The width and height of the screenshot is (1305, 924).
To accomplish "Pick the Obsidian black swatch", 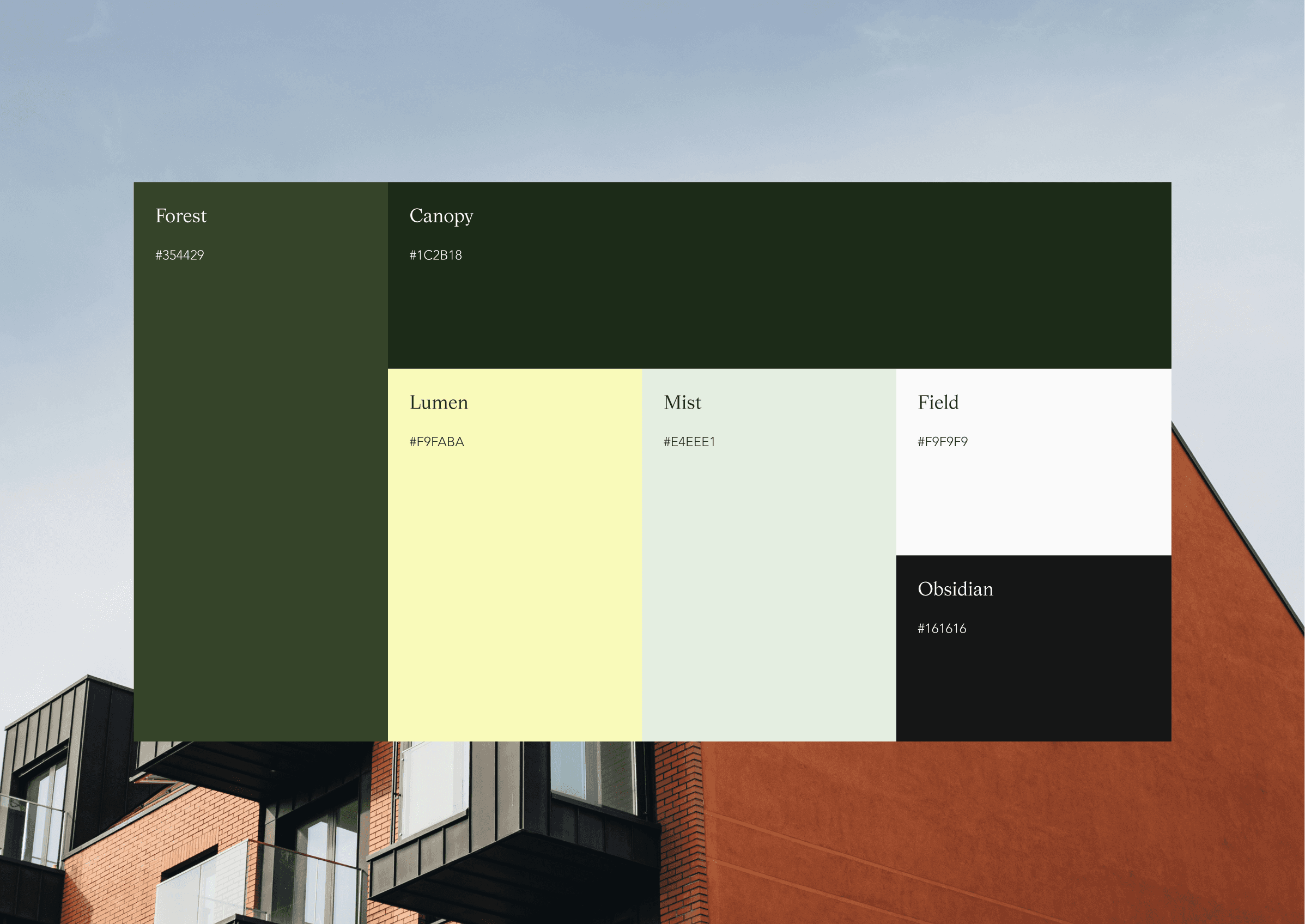I will coord(1033,689).
